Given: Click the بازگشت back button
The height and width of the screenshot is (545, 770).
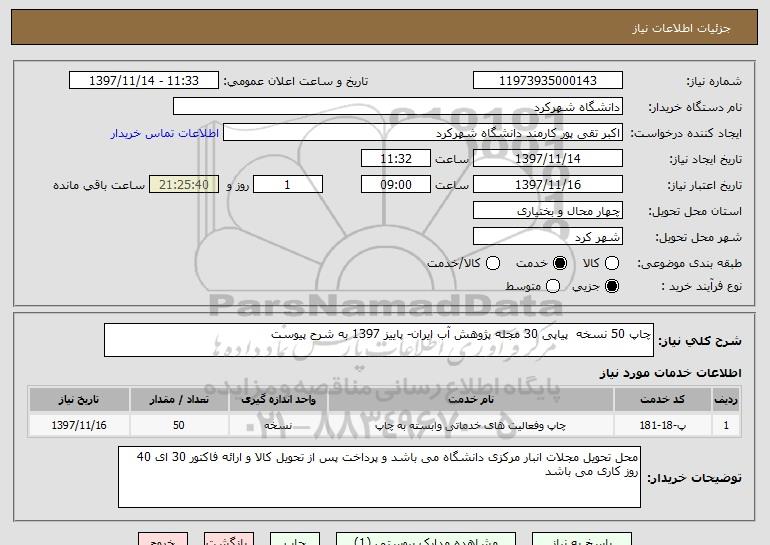Looking at the screenshot, I should pos(229,539).
